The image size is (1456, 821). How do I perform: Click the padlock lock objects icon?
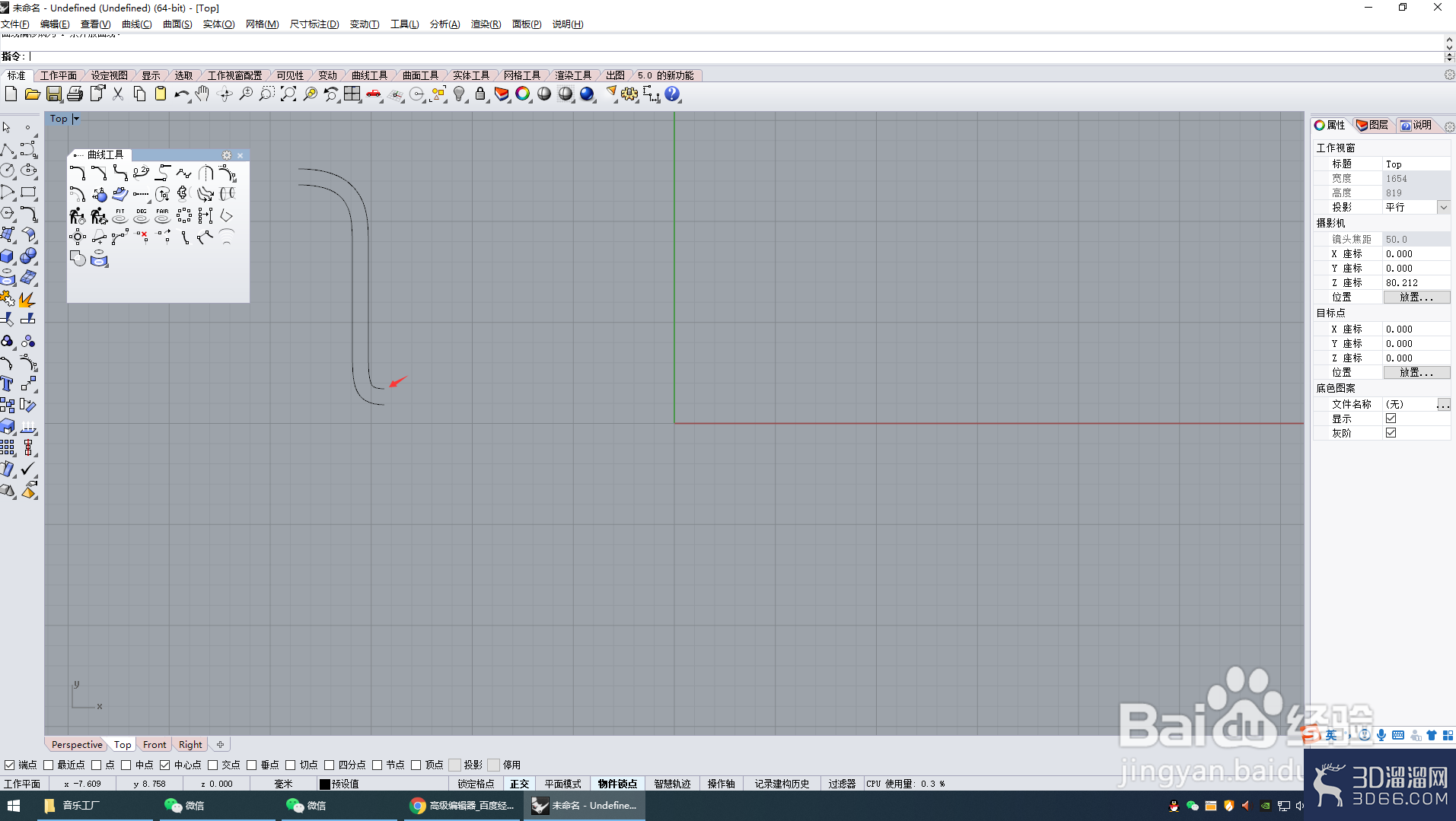click(480, 94)
